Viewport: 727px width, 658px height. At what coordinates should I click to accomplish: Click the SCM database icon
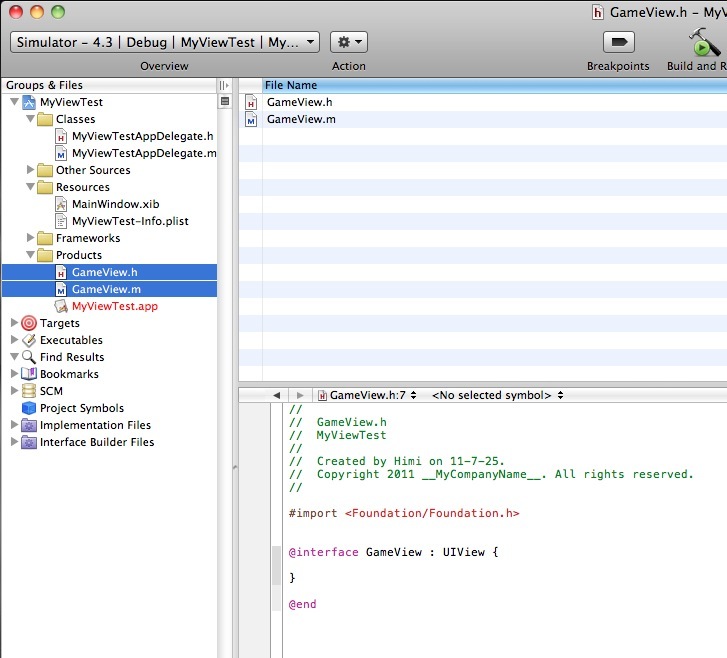pyautogui.click(x=29, y=391)
